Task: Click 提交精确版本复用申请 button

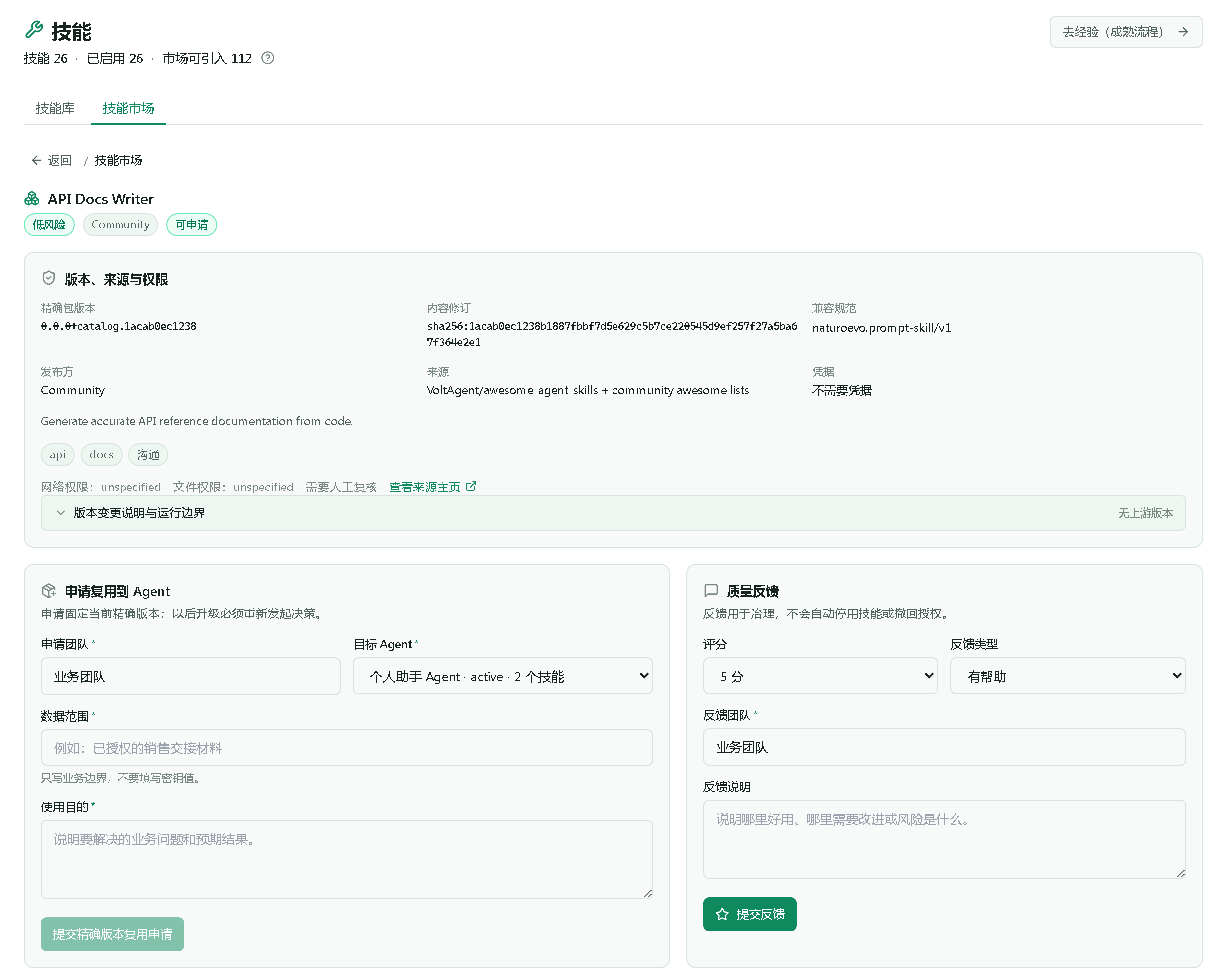Action: click(113, 934)
